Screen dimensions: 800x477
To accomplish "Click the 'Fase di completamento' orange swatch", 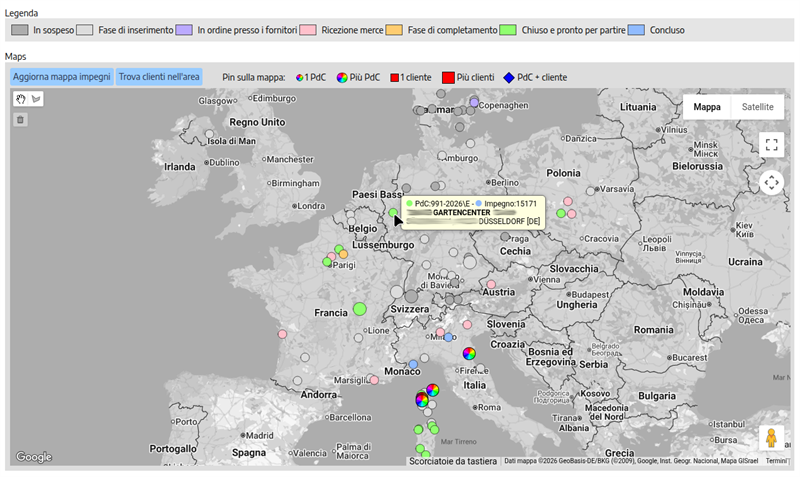I will (x=394, y=30).
